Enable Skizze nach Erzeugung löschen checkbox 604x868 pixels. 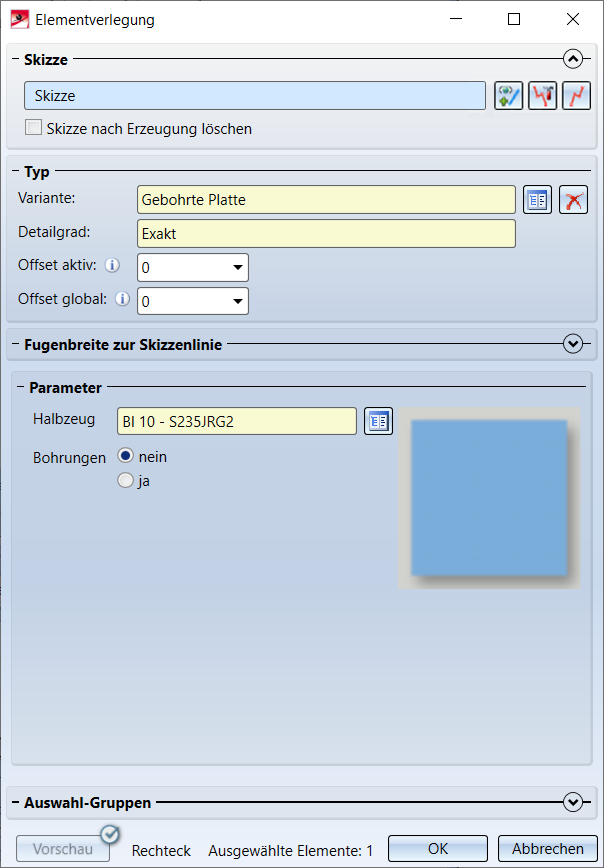click(33, 128)
